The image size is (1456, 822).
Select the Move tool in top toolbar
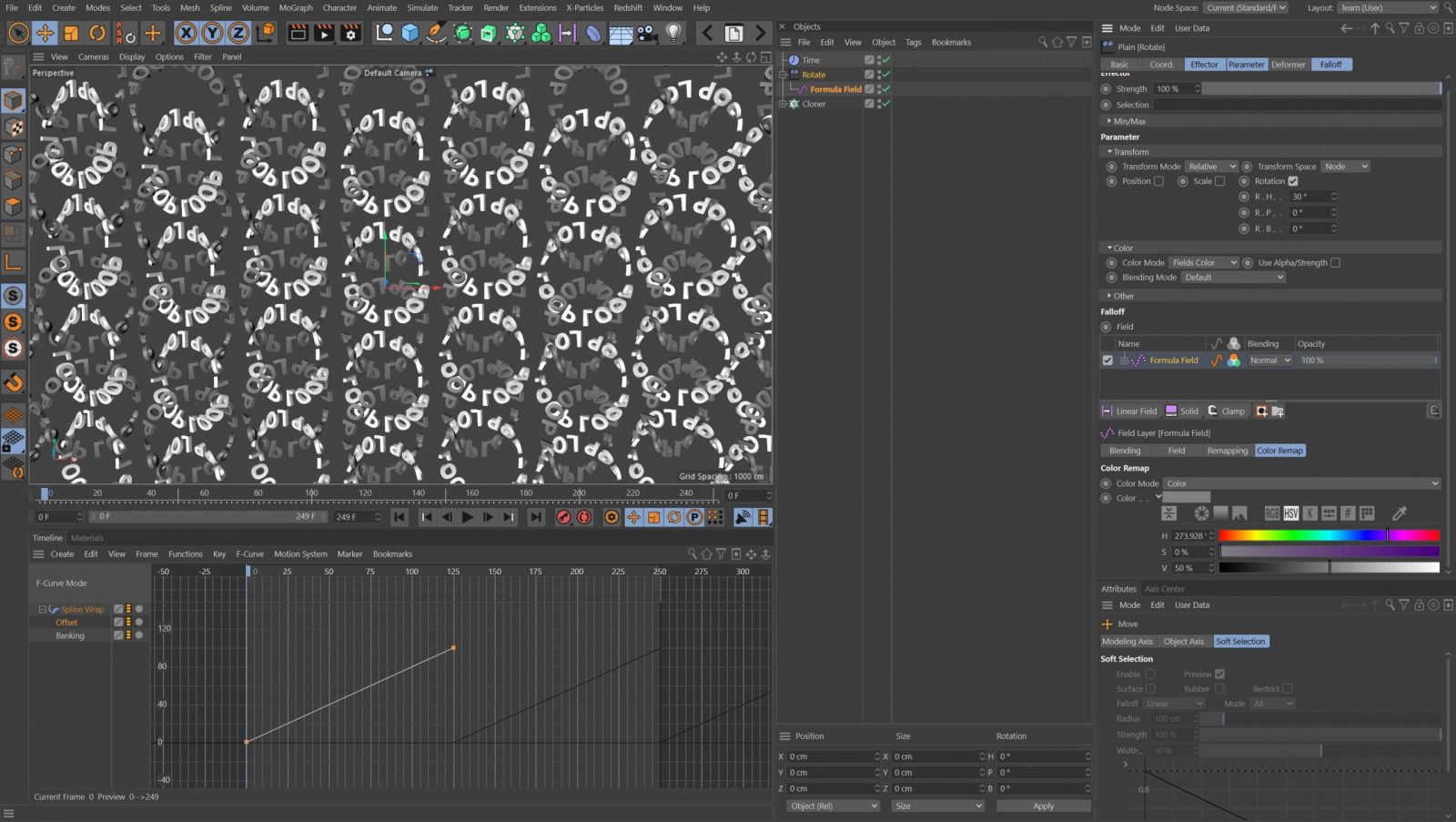click(x=45, y=34)
